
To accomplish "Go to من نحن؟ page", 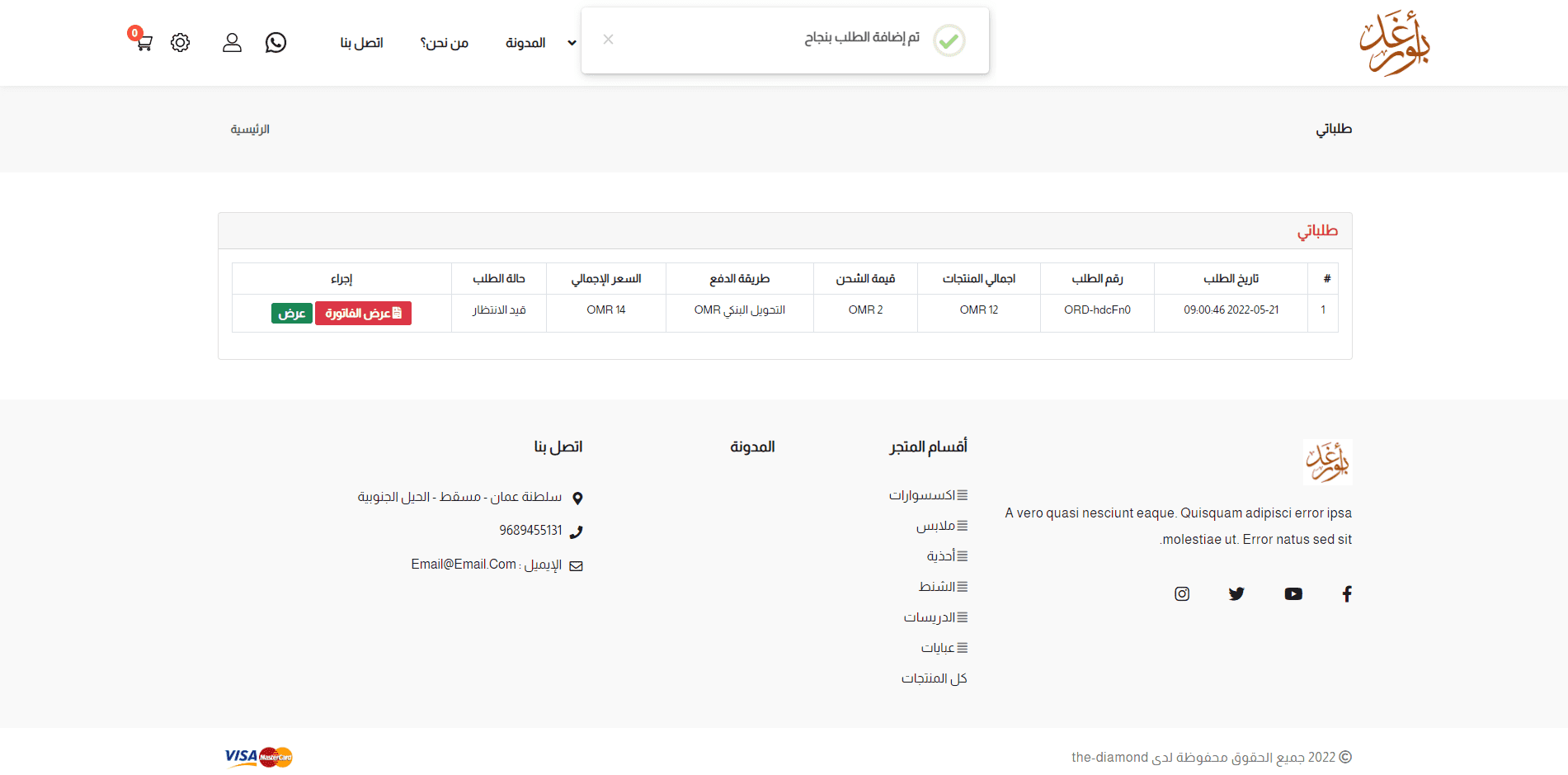I will click(x=444, y=43).
